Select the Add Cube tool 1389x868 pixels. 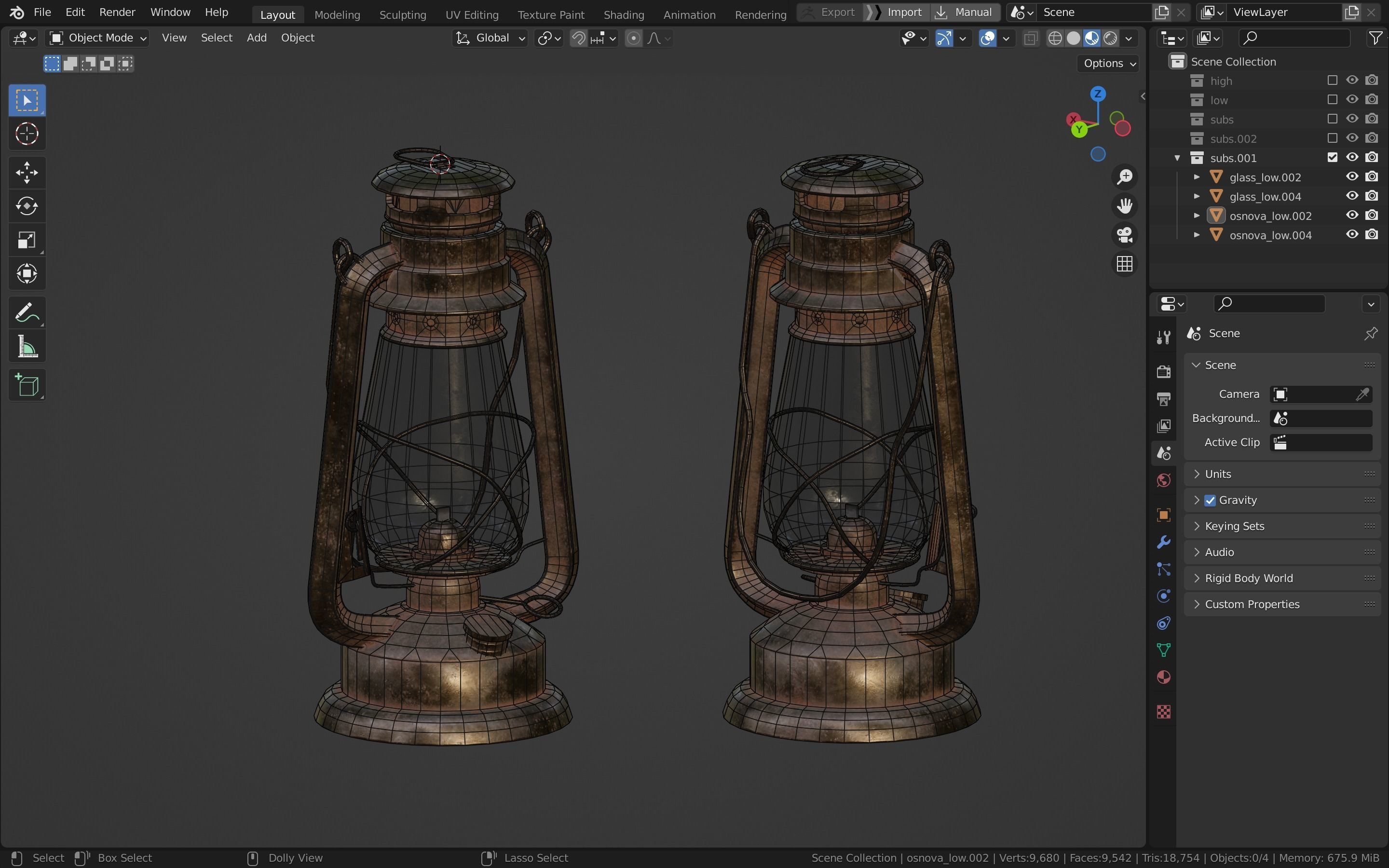(27, 385)
